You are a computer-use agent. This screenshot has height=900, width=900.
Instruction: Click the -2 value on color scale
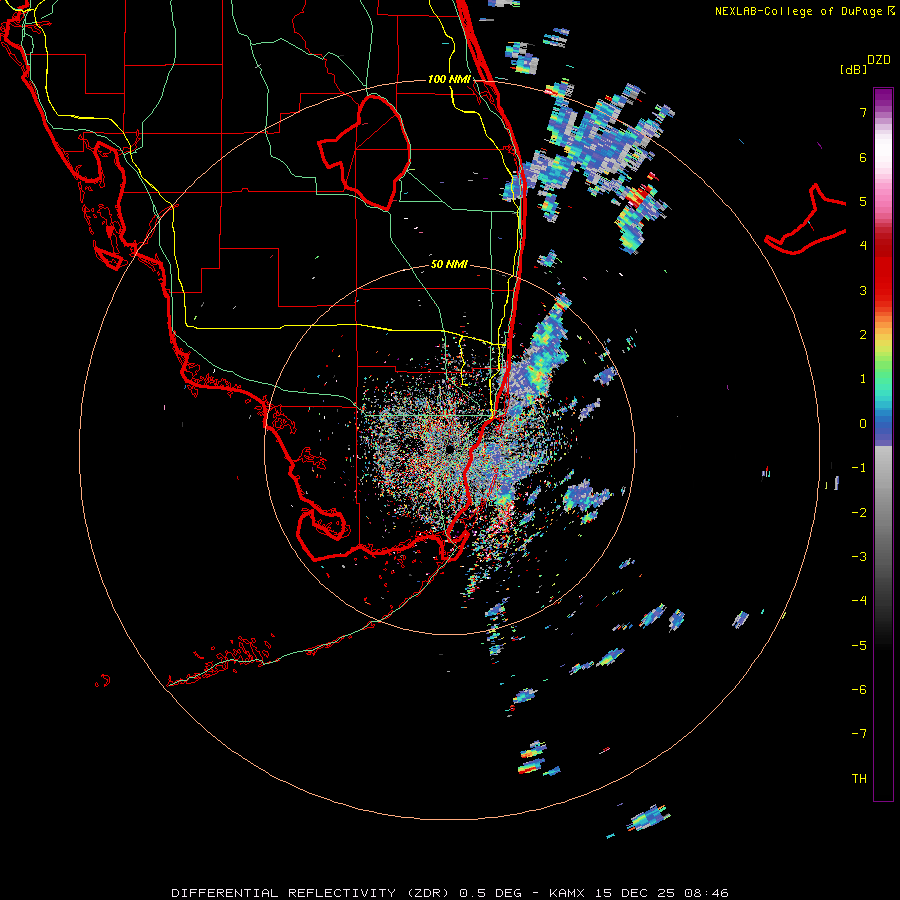(x=859, y=512)
